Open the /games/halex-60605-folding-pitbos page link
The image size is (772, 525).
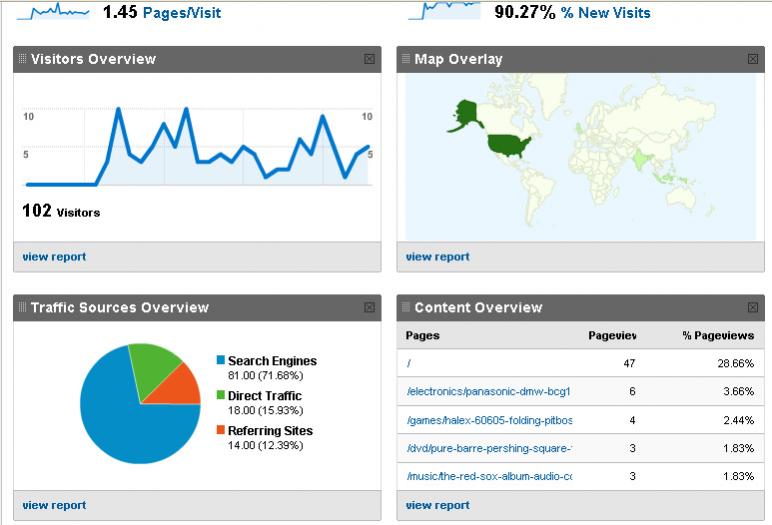(489, 420)
